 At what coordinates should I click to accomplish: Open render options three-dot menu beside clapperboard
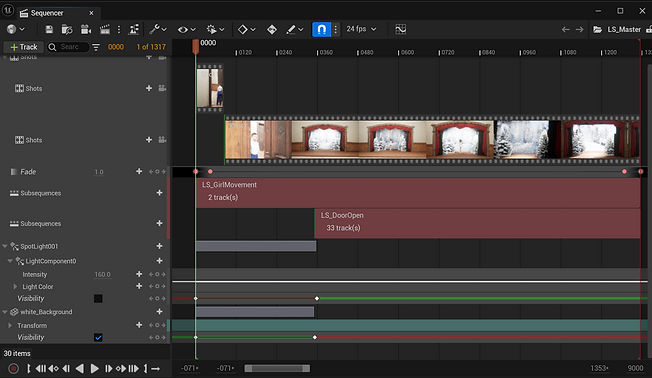(119, 30)
